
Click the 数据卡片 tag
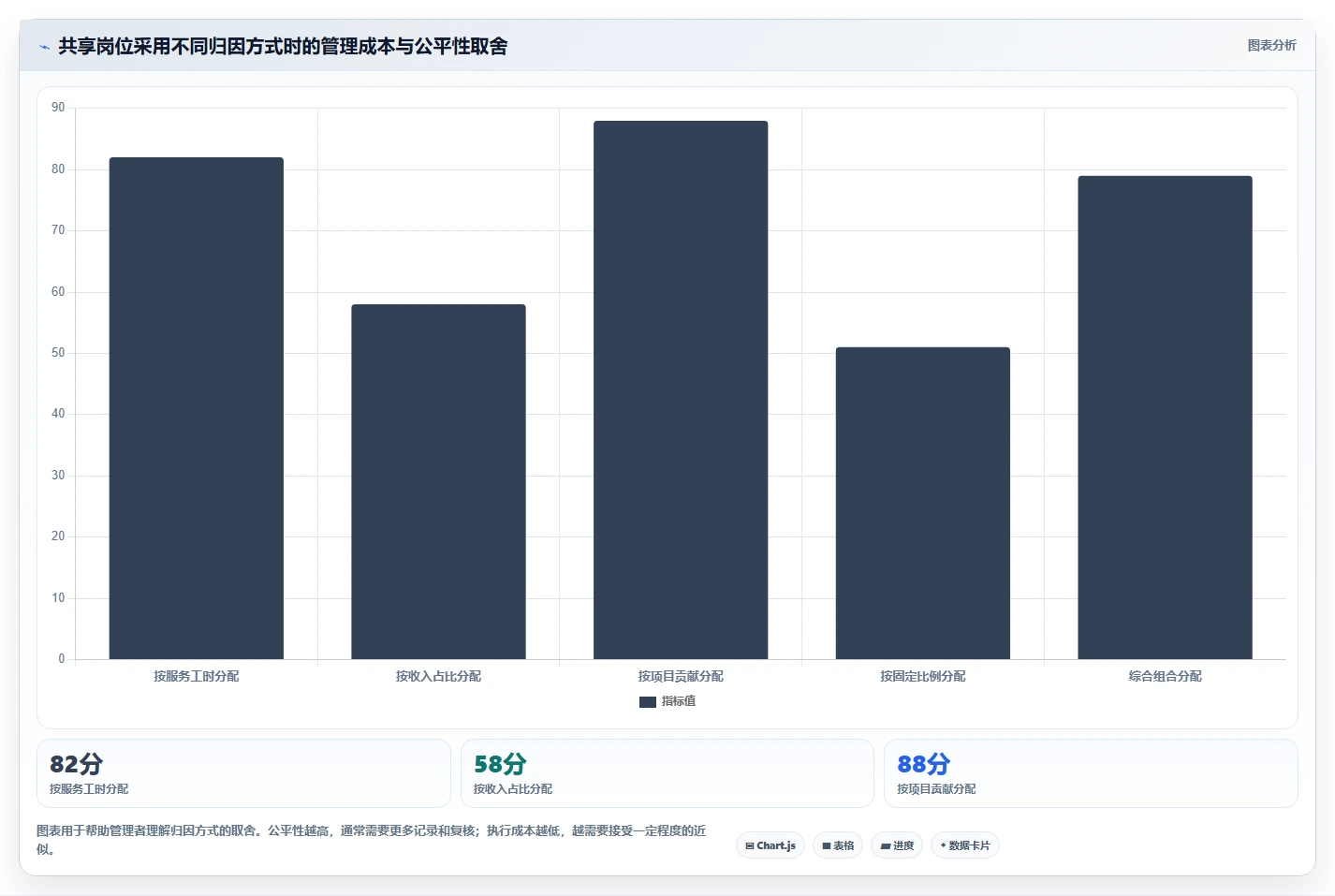(965, 845)
